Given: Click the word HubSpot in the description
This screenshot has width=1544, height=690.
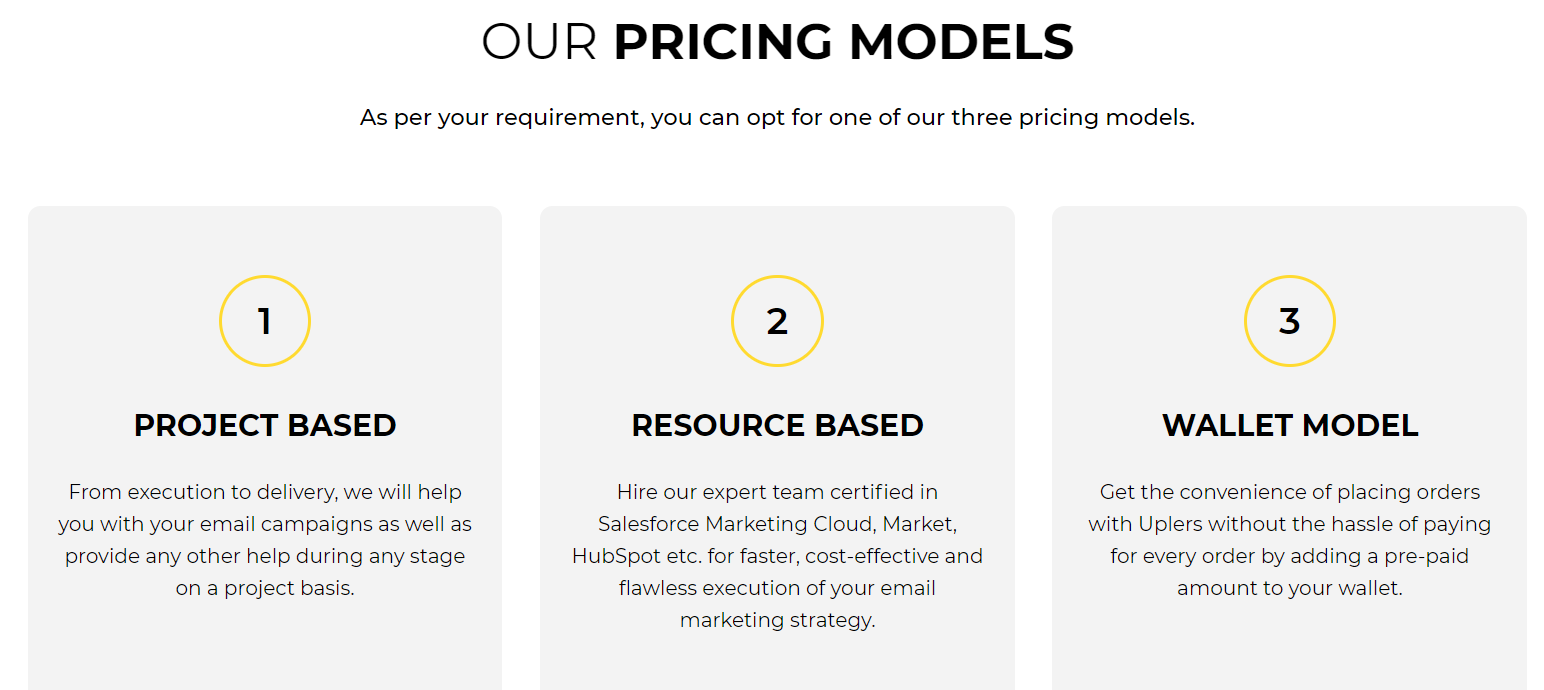Looking at the screenshot, I should click(x=616, y=556).
